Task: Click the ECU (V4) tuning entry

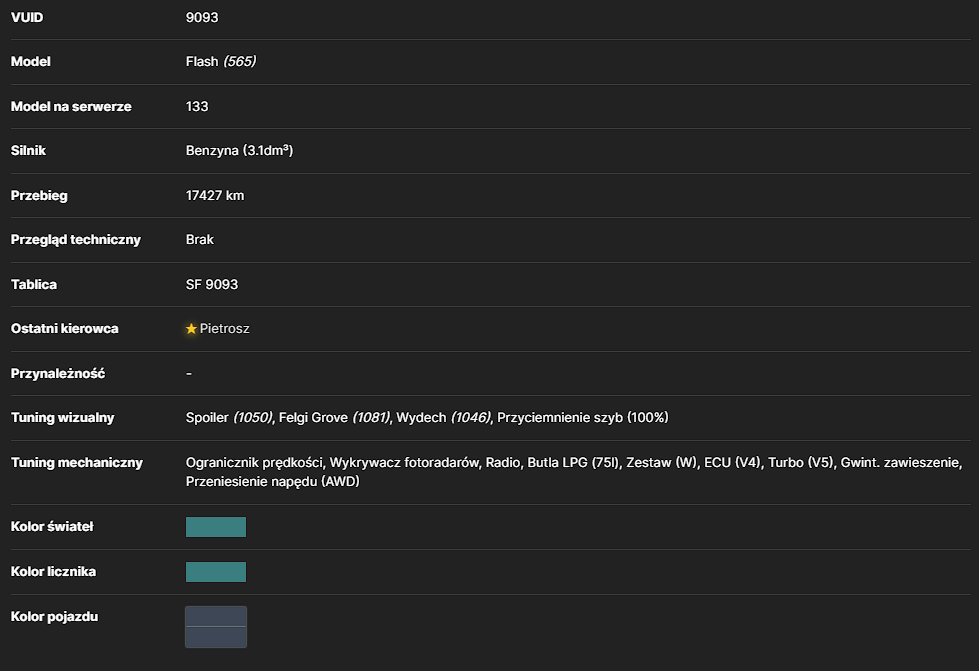Action: pos(732,463)
